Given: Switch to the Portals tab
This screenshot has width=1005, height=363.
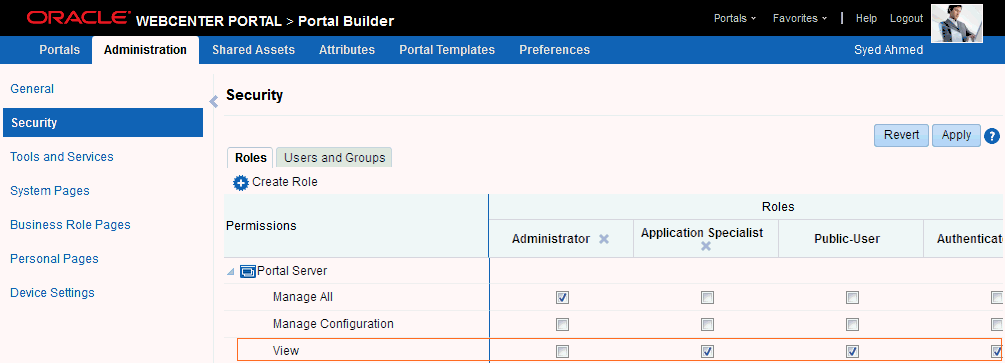Looking at the screenshot, I should [x=60, y=50].
